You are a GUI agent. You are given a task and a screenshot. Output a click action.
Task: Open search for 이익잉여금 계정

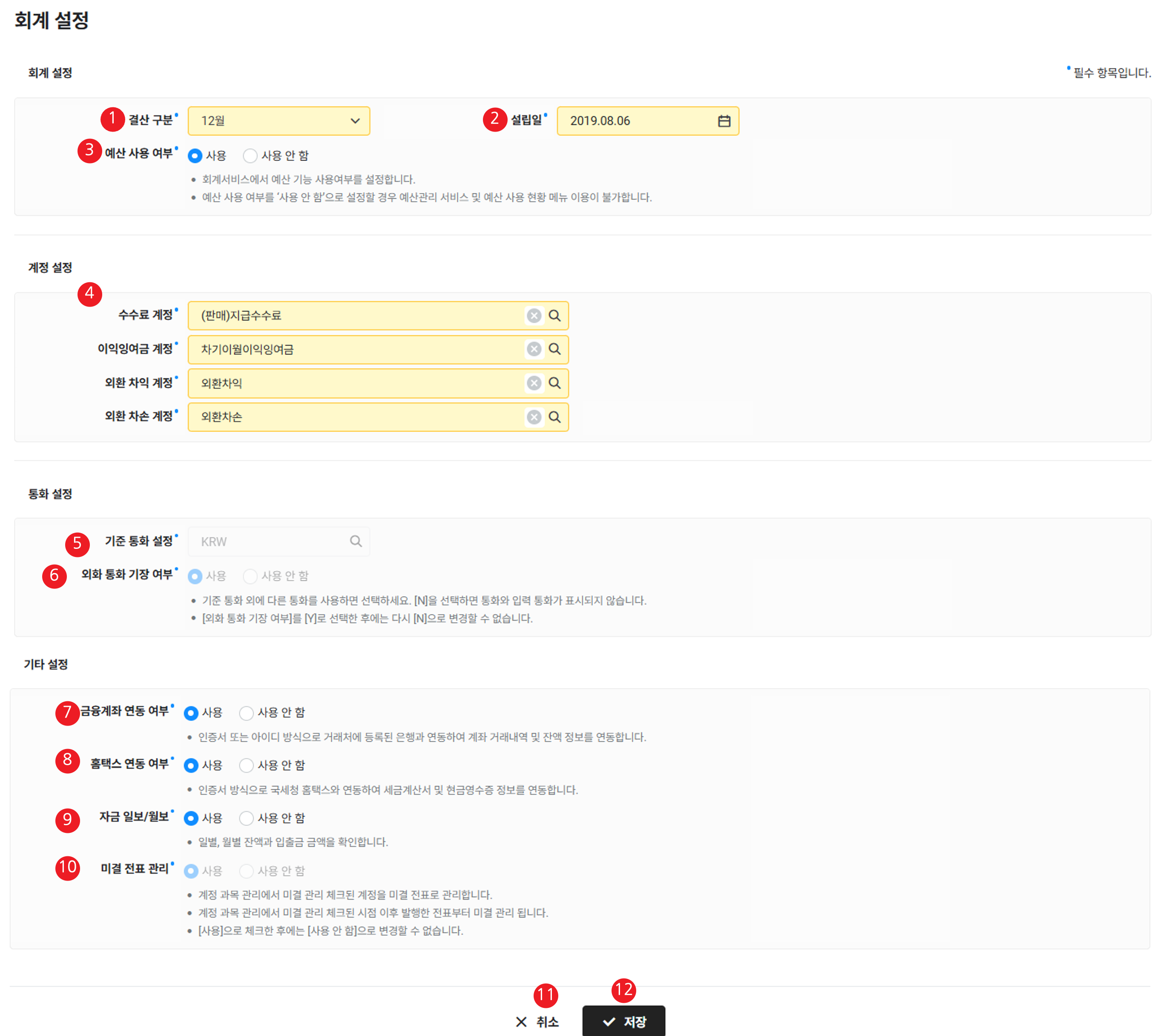(554, 349)
